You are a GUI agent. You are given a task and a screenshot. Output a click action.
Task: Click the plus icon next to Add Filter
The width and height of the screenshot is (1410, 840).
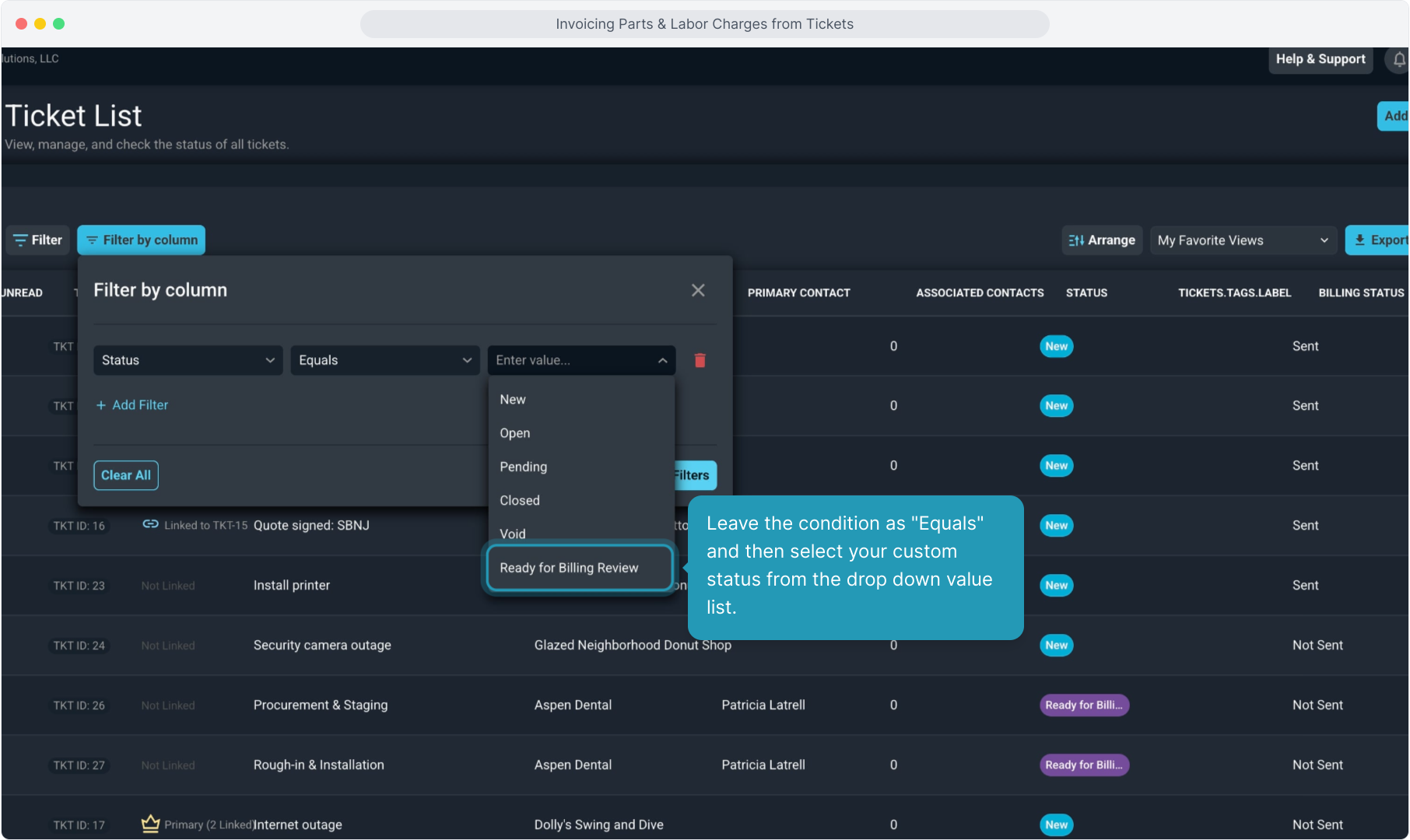pyautogui.click(x=101, y=405)
